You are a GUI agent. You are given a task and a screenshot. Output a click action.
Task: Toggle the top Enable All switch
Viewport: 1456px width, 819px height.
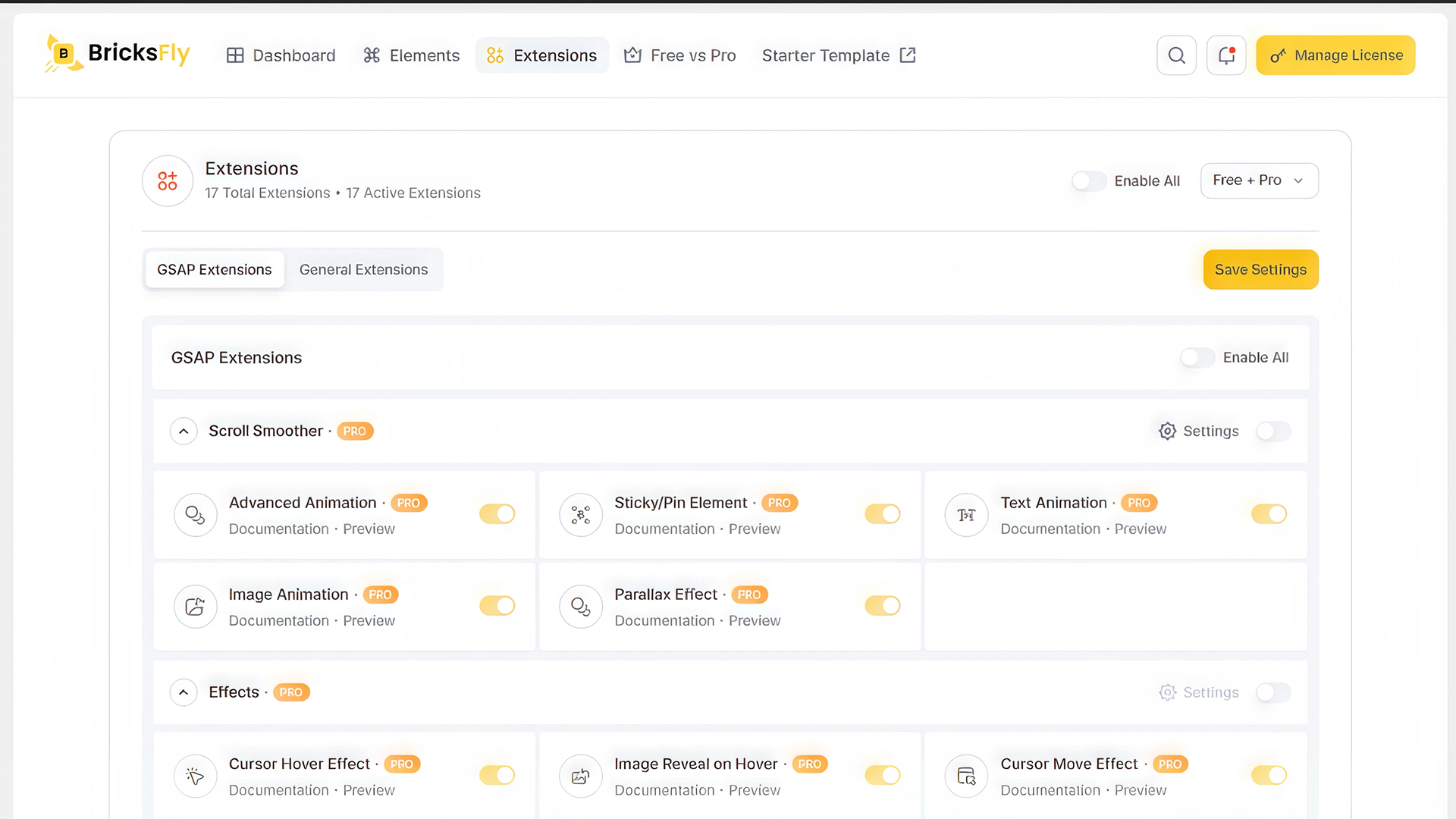pyautogui.click(x=1089, y=180)
